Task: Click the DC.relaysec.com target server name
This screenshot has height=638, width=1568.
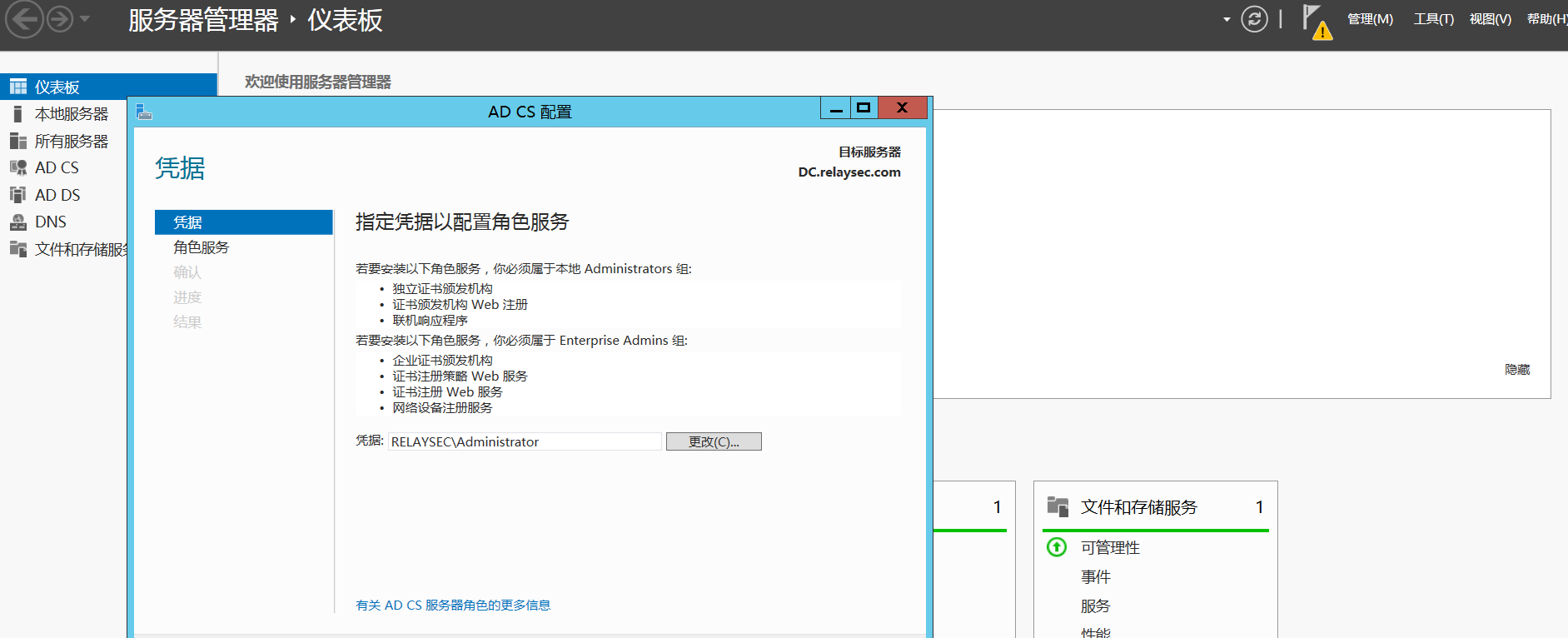Action: pos(849,172)
